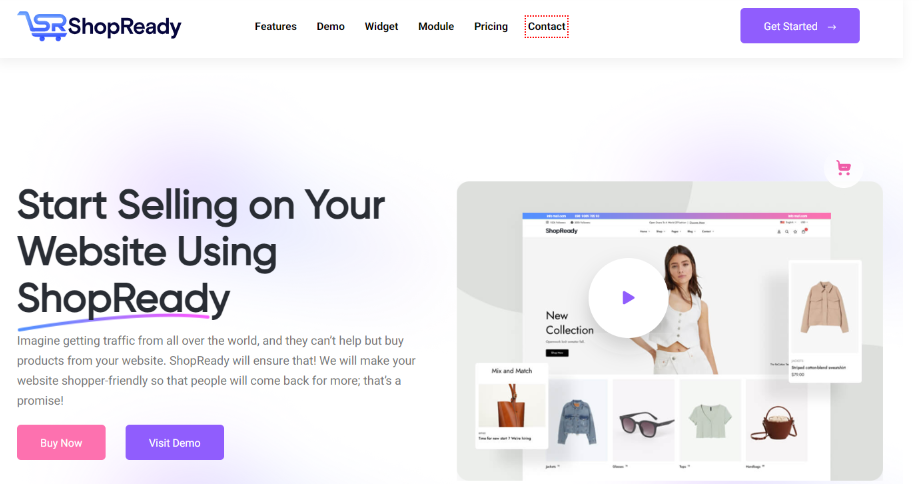The height and width of the screenshot is (484, 919).
Task: Open the Mix and Match card
Action: click(512, 405)
